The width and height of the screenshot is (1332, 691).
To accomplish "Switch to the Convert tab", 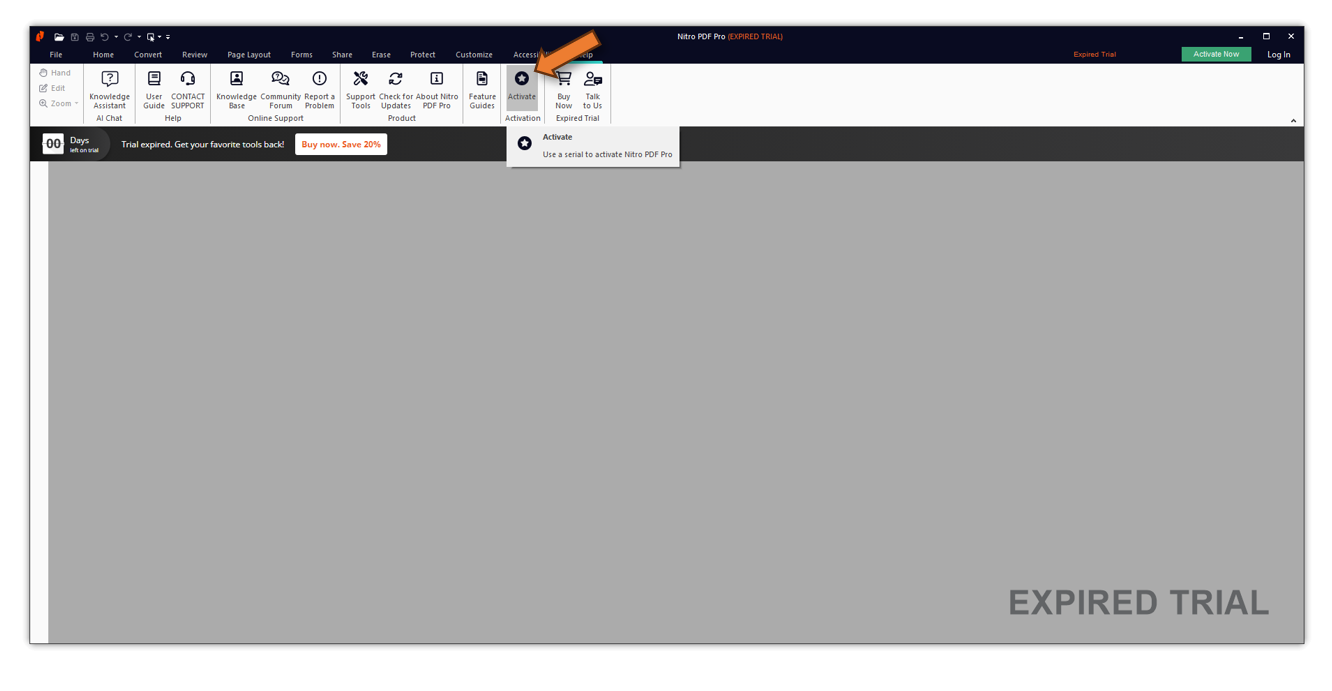I will (148, 55).
